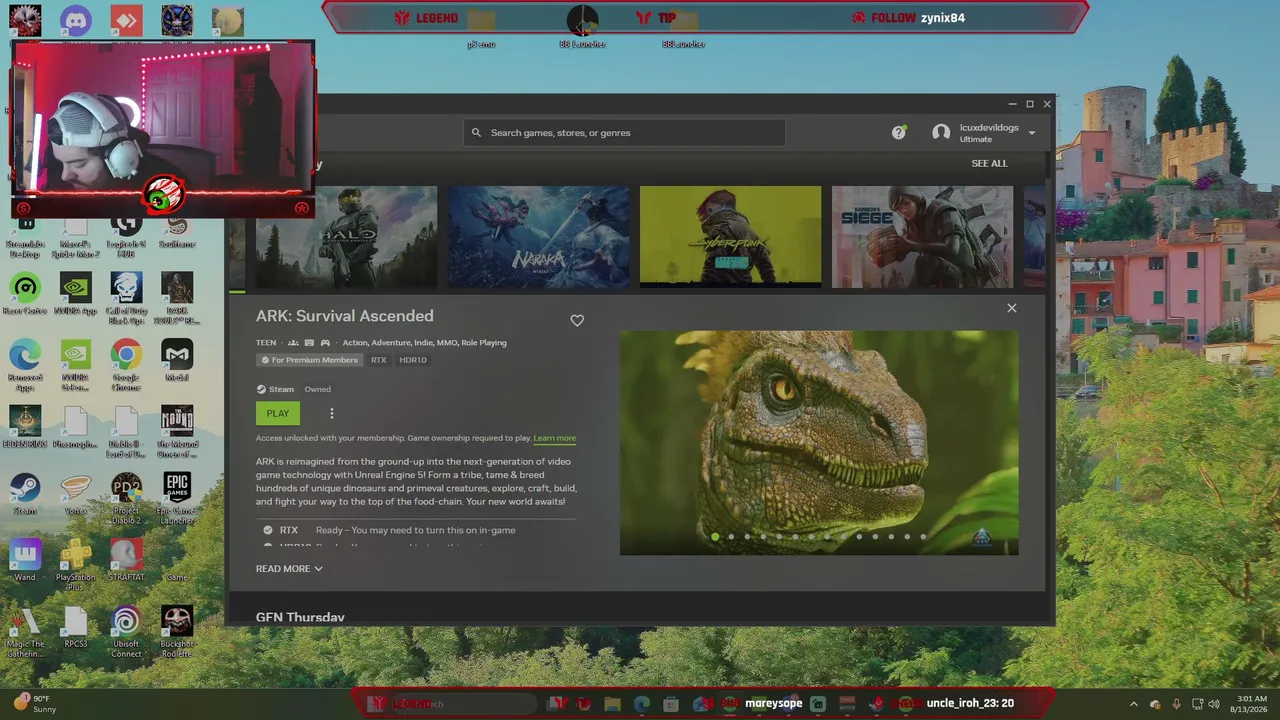Open RPCS3 desktop shortcut
Image resolution: width=1280 pixels, height=720 pixels.
[76, 628]
